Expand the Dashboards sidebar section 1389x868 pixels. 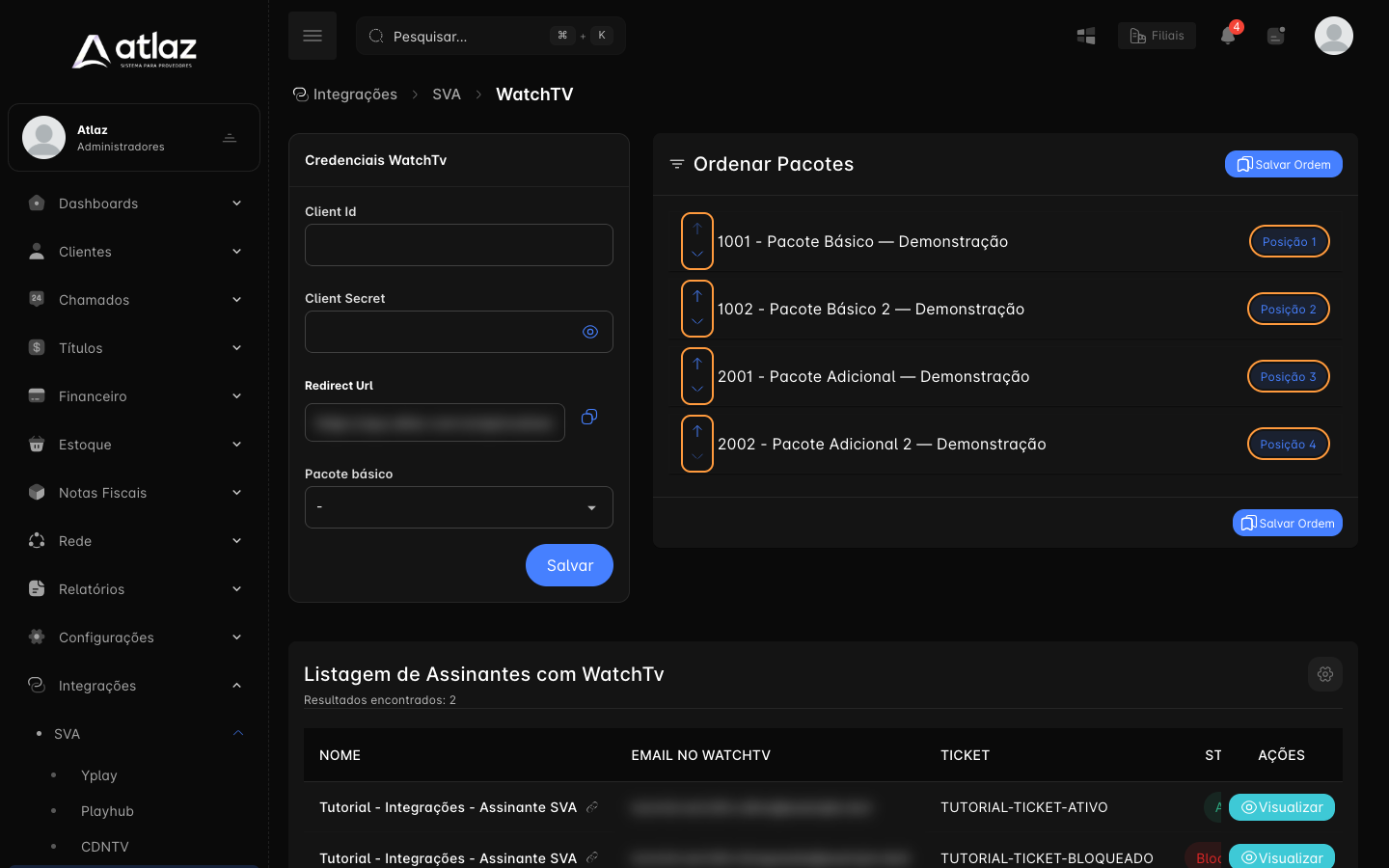tap(134, 203)
